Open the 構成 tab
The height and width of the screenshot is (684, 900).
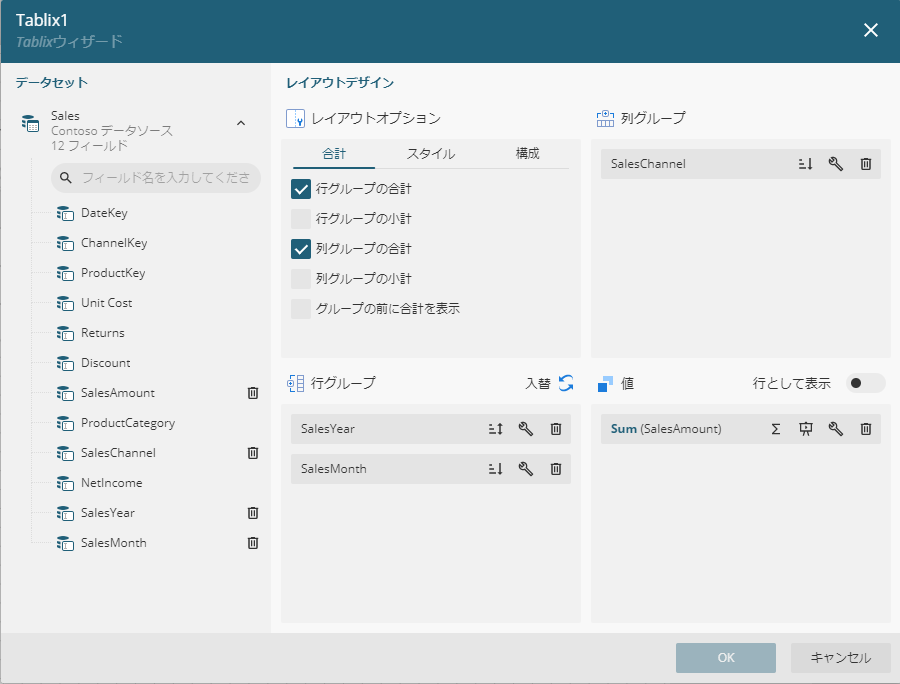(x=527, y=154)
